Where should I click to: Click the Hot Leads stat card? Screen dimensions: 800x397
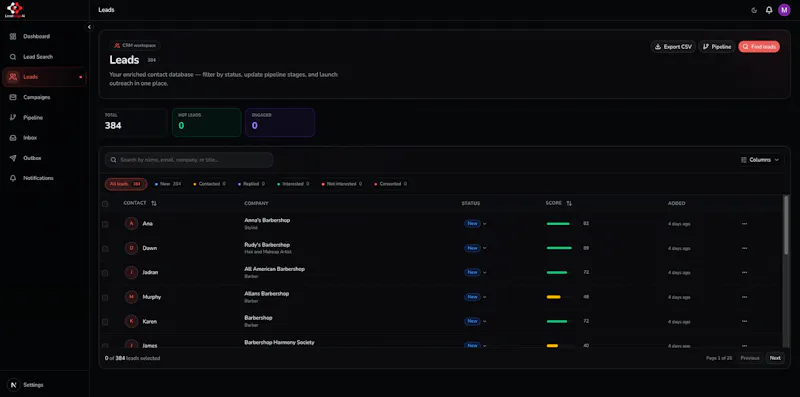207,122
